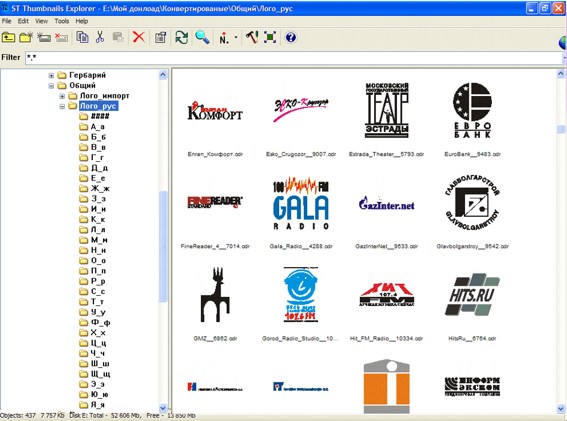Expand the Гербарий folder node
This screenshot has width=567, height=421.
pos(51,76)
